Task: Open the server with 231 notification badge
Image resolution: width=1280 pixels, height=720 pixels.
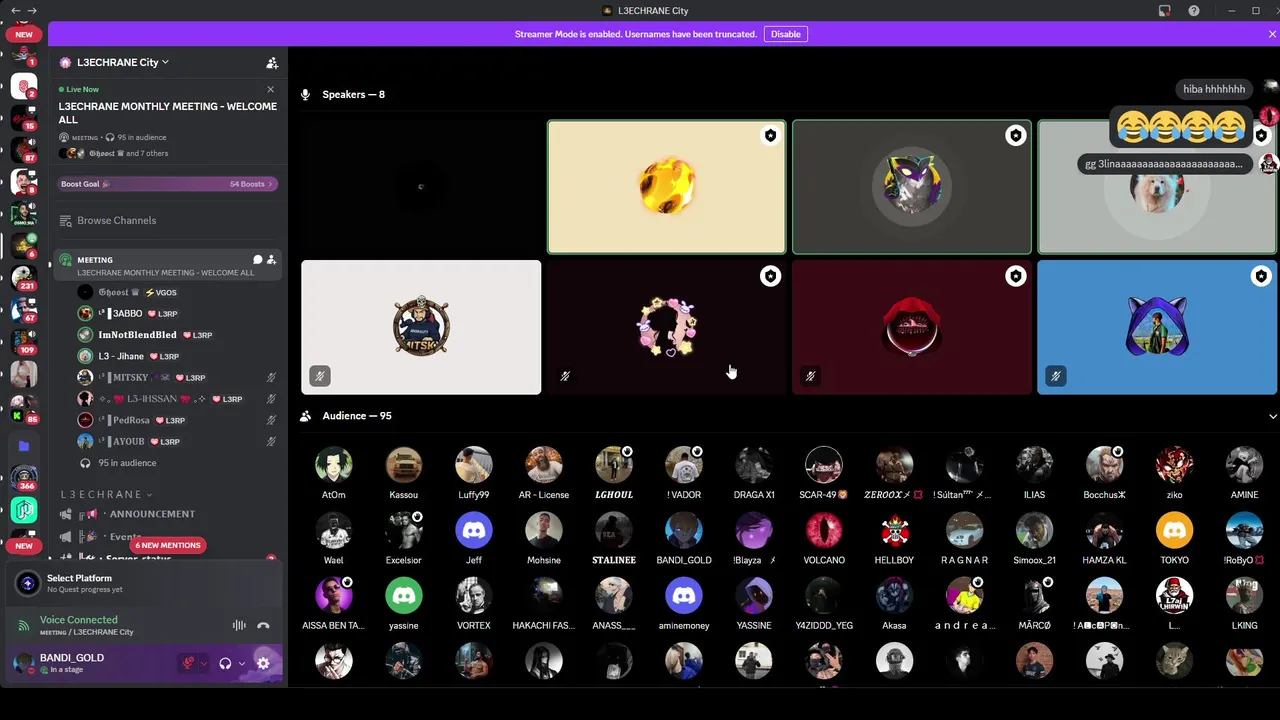Action: click(24, 276)
